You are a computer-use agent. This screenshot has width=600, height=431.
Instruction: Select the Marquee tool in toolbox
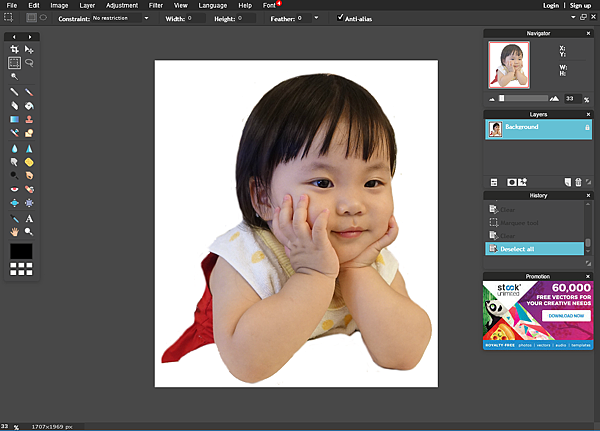(14, 63)
